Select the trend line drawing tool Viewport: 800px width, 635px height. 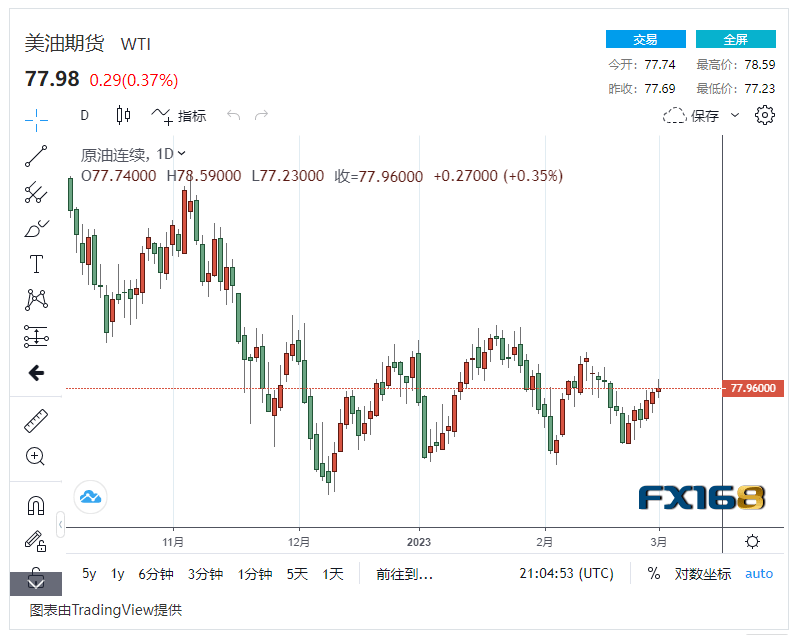pos(36,155)
